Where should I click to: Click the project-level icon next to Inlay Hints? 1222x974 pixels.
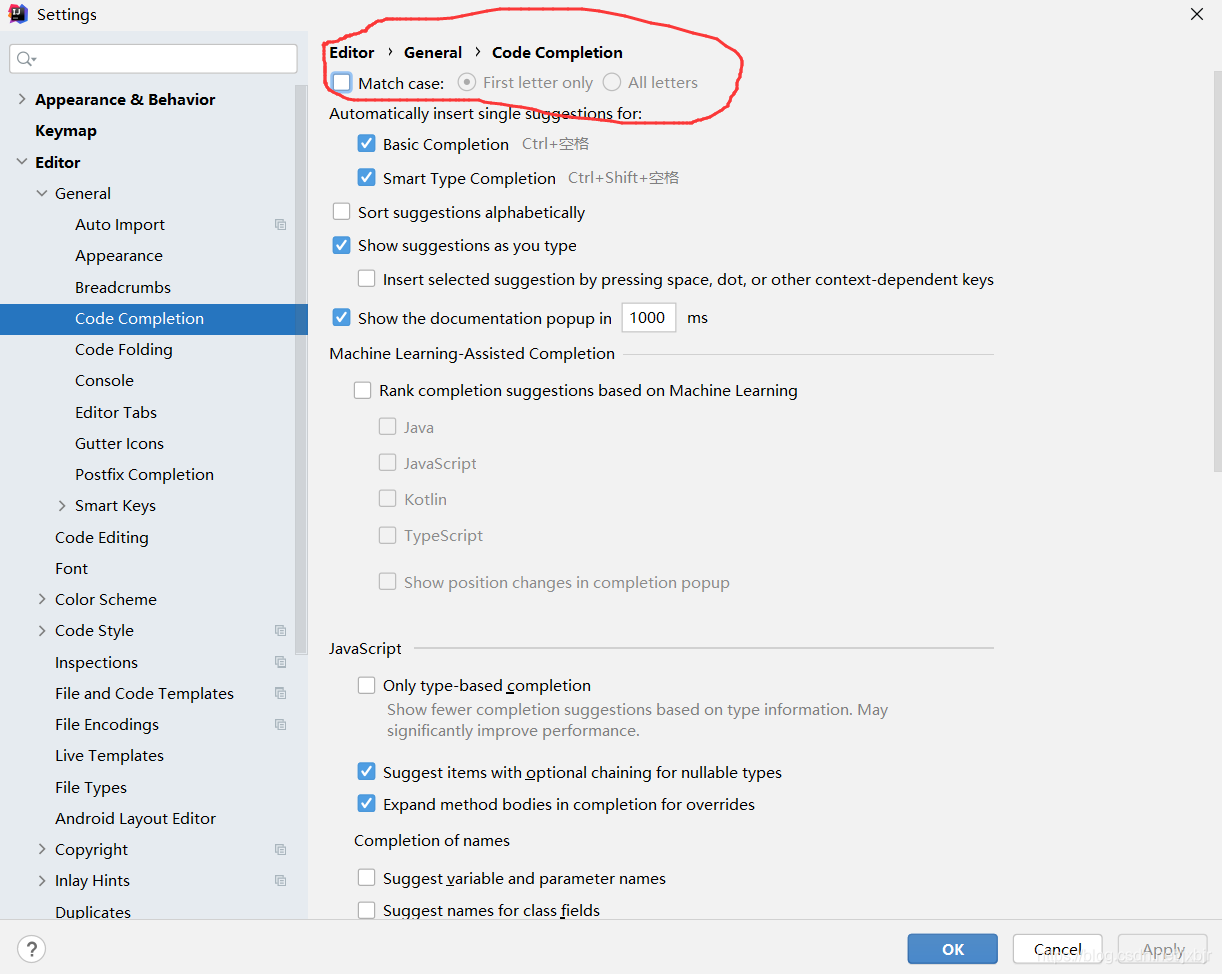tap(280, 881)
